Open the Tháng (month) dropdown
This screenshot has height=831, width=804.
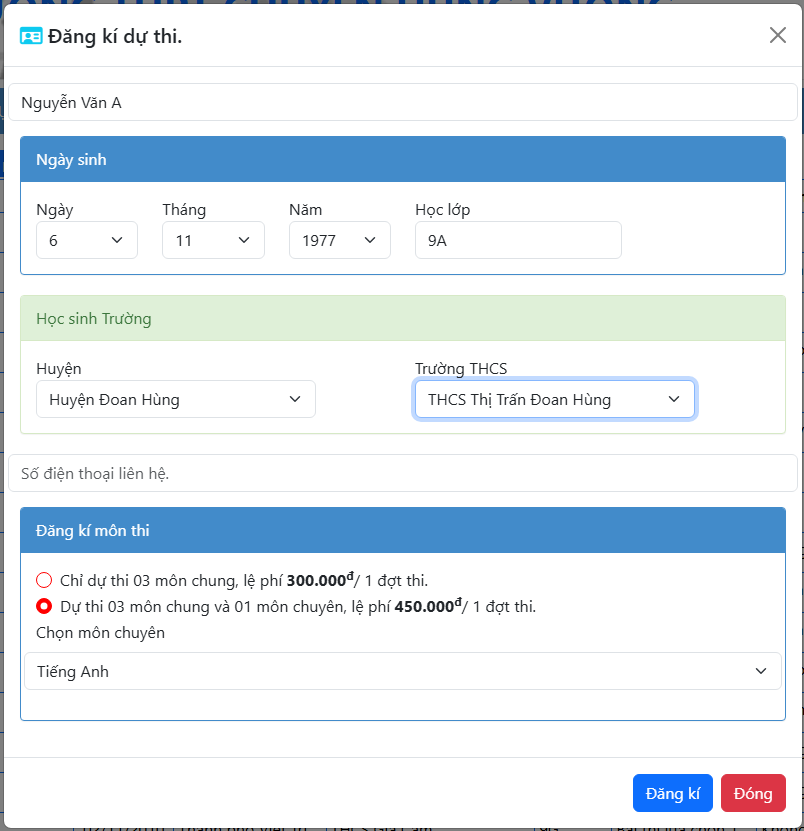(x=213, y=240)
